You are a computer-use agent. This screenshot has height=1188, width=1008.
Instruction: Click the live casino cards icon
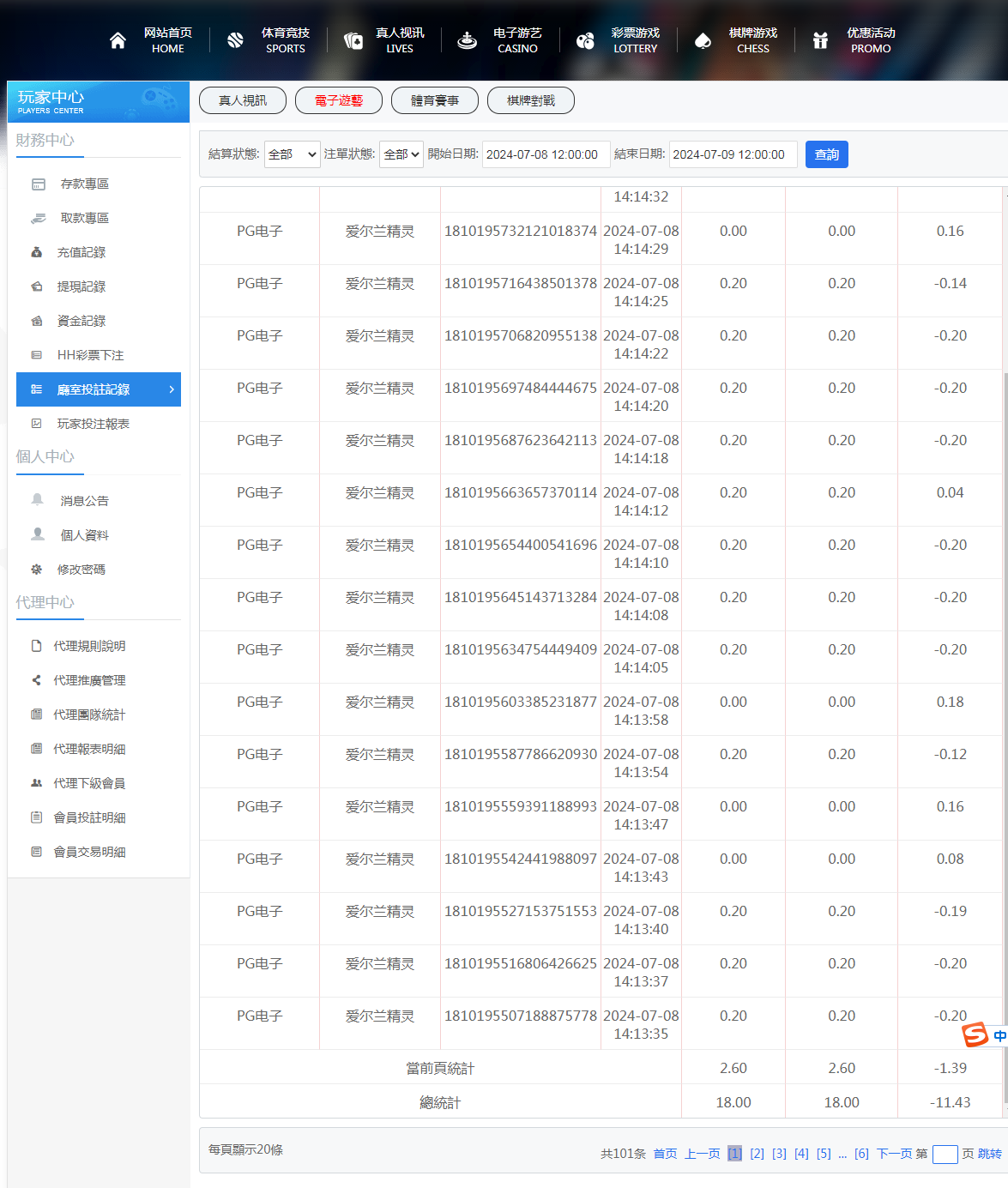pyautogui.click(x=353, y=40)
